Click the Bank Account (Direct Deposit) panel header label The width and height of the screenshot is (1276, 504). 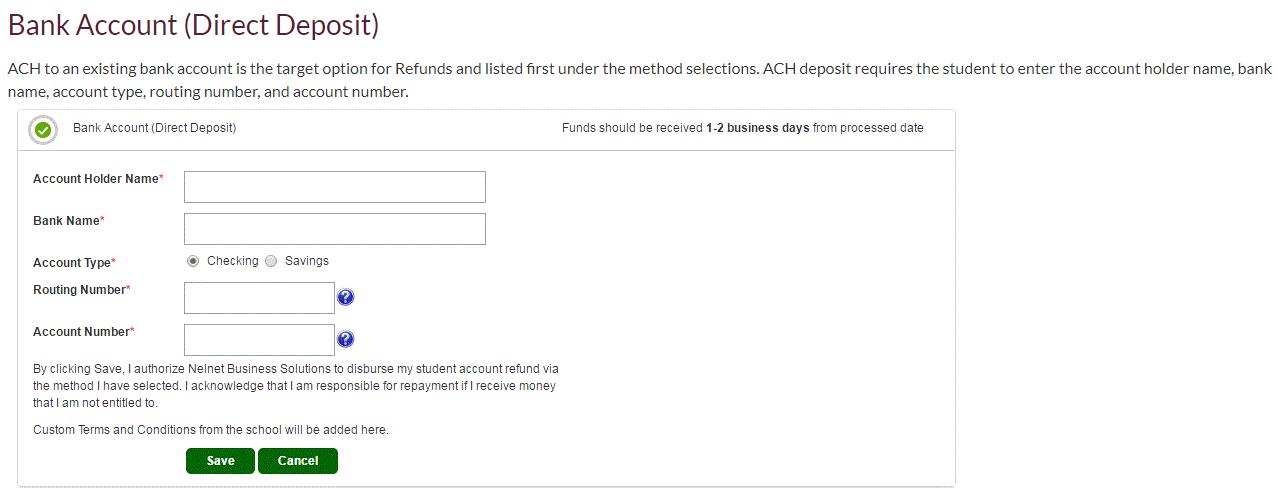[x=155, y=128]
